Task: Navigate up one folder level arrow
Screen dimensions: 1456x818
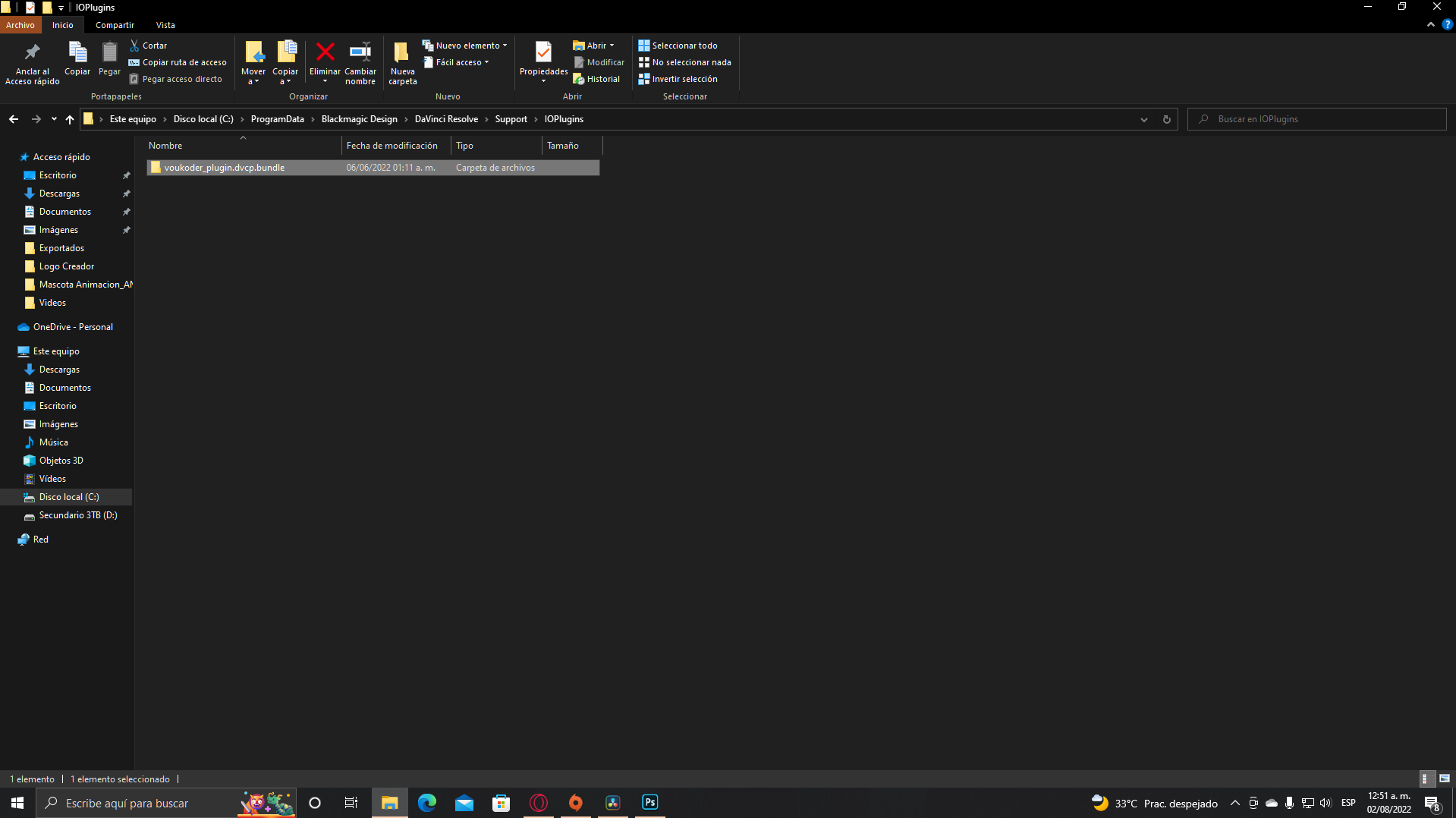Action: [70, 119]
